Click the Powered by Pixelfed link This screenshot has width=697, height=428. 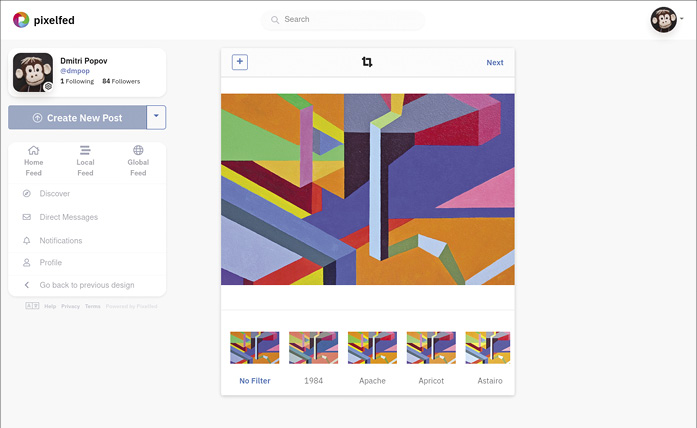[x=132, y=306]
